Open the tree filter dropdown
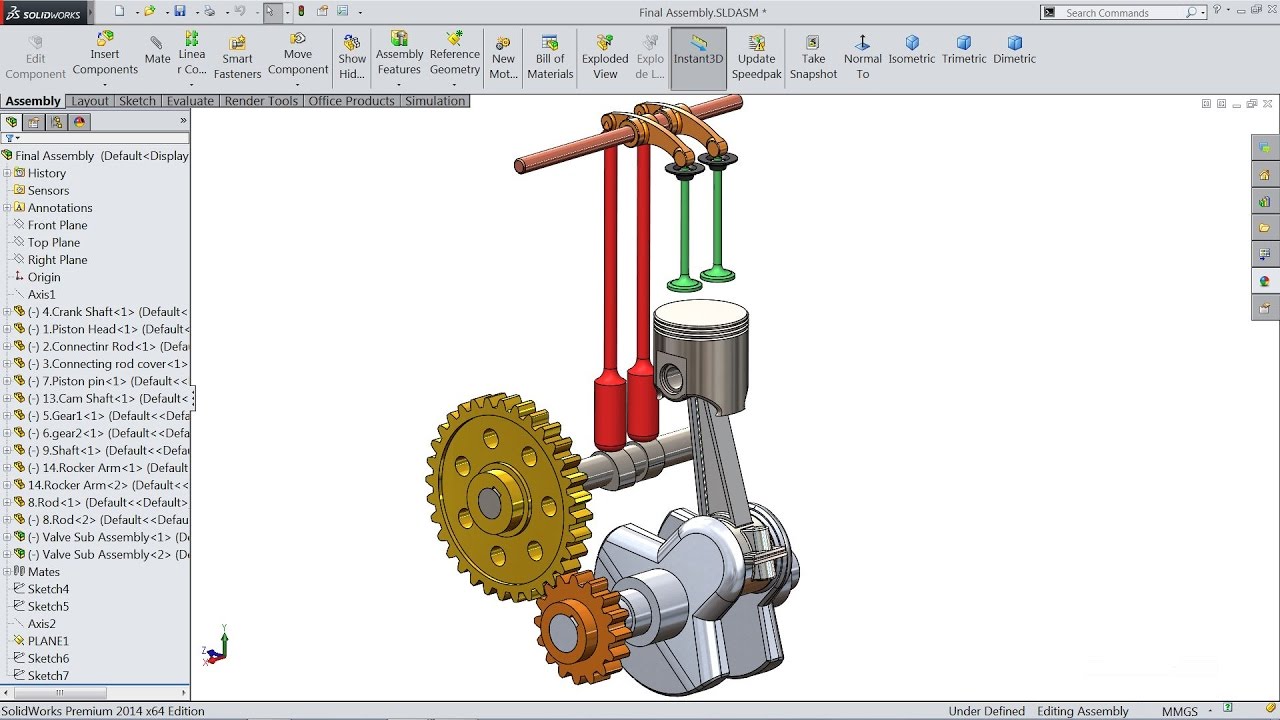 click(12, 139)
